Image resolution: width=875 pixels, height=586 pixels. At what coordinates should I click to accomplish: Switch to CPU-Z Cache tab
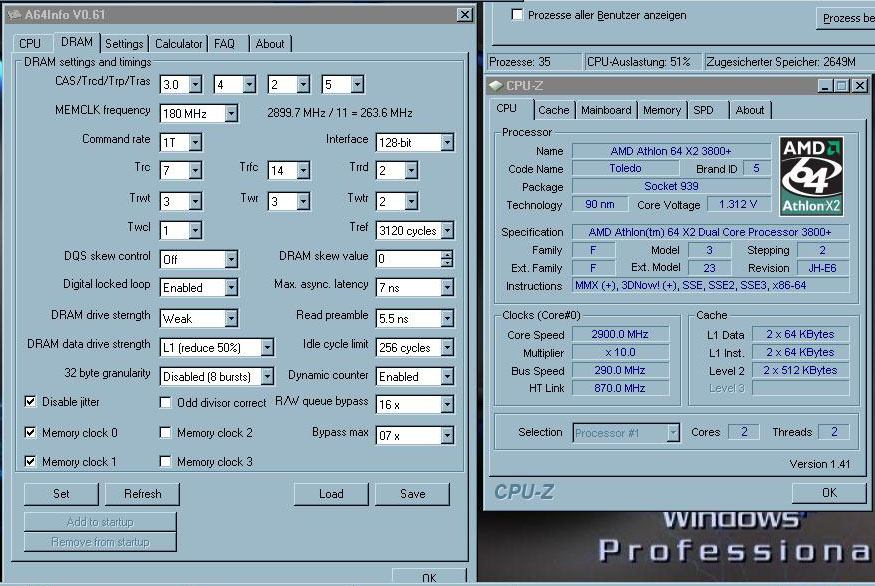tap(554, 110)
